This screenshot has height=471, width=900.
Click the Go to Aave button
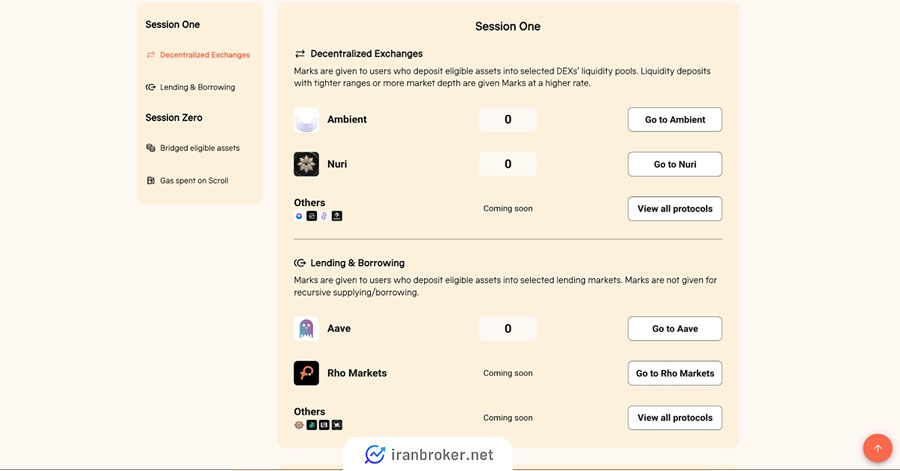[x=675, y=329]
